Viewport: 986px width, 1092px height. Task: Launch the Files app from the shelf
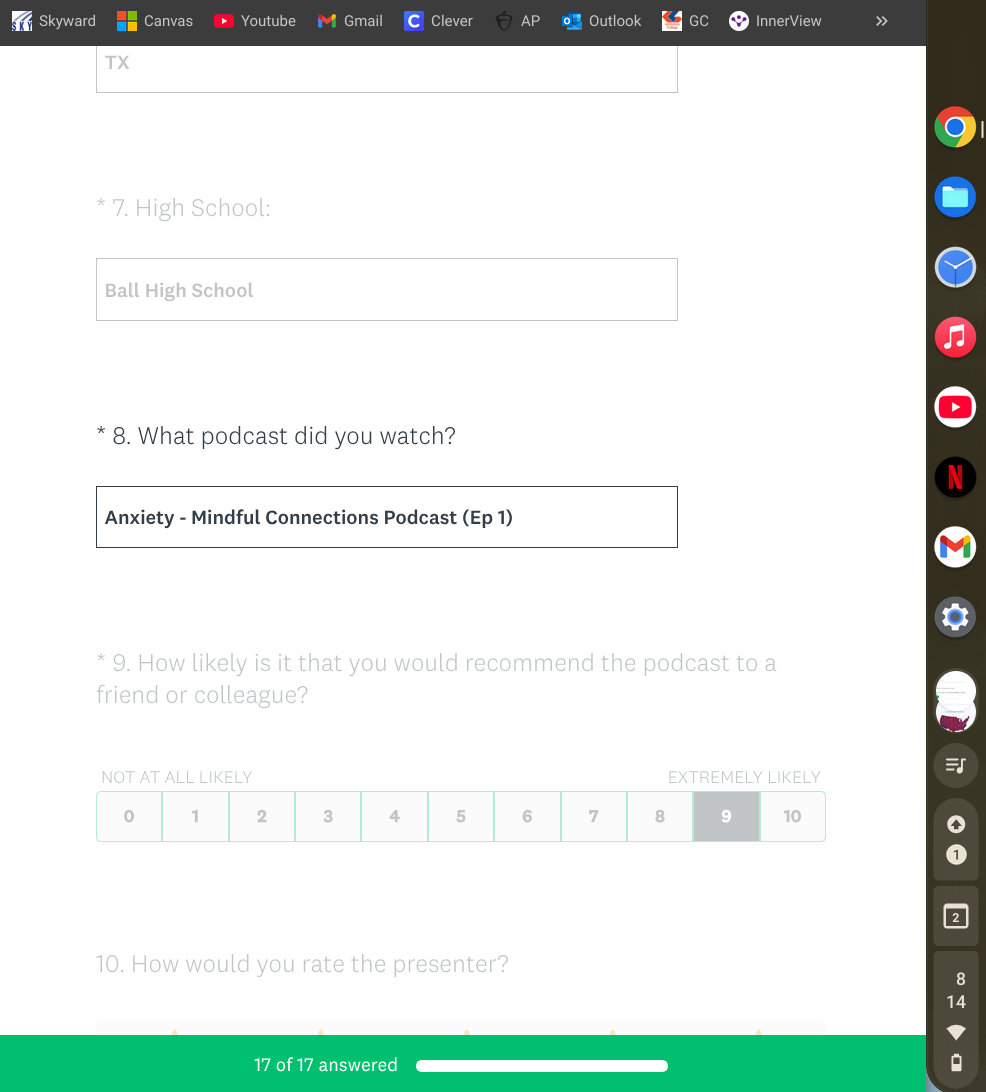955,197
